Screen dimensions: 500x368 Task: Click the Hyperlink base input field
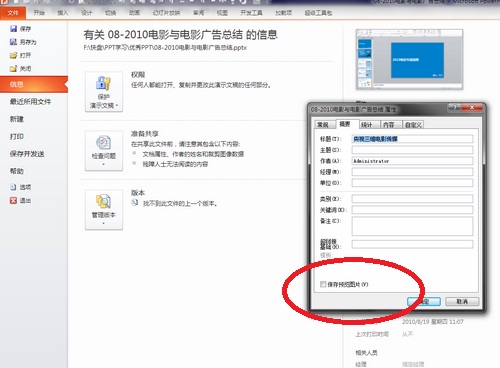[x=412, y=244]
